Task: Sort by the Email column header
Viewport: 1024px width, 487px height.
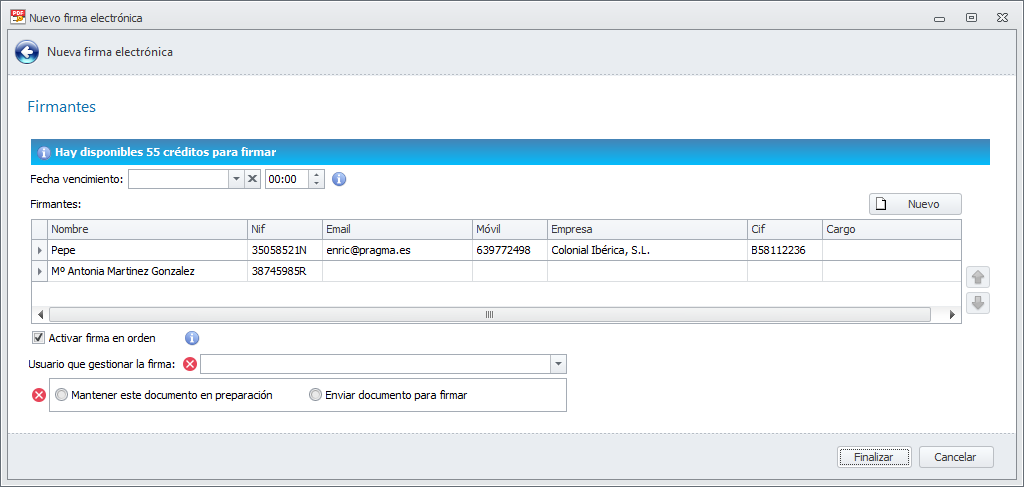Action: [398, 230]
